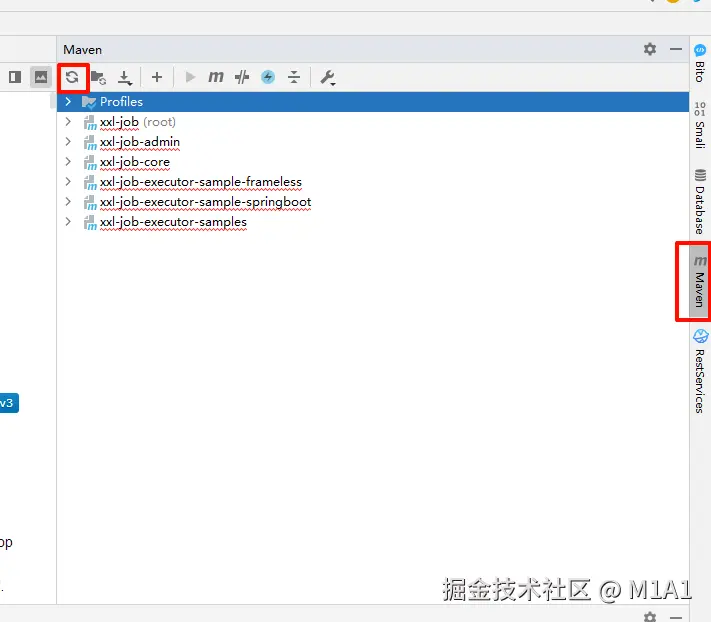Download sources and documentation icon

(125, 78)
